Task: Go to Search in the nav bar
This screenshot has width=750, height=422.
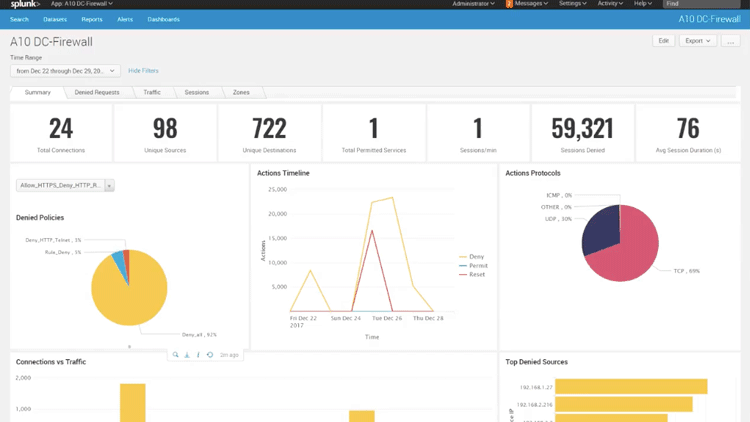Action: click(x=19, y=20)
